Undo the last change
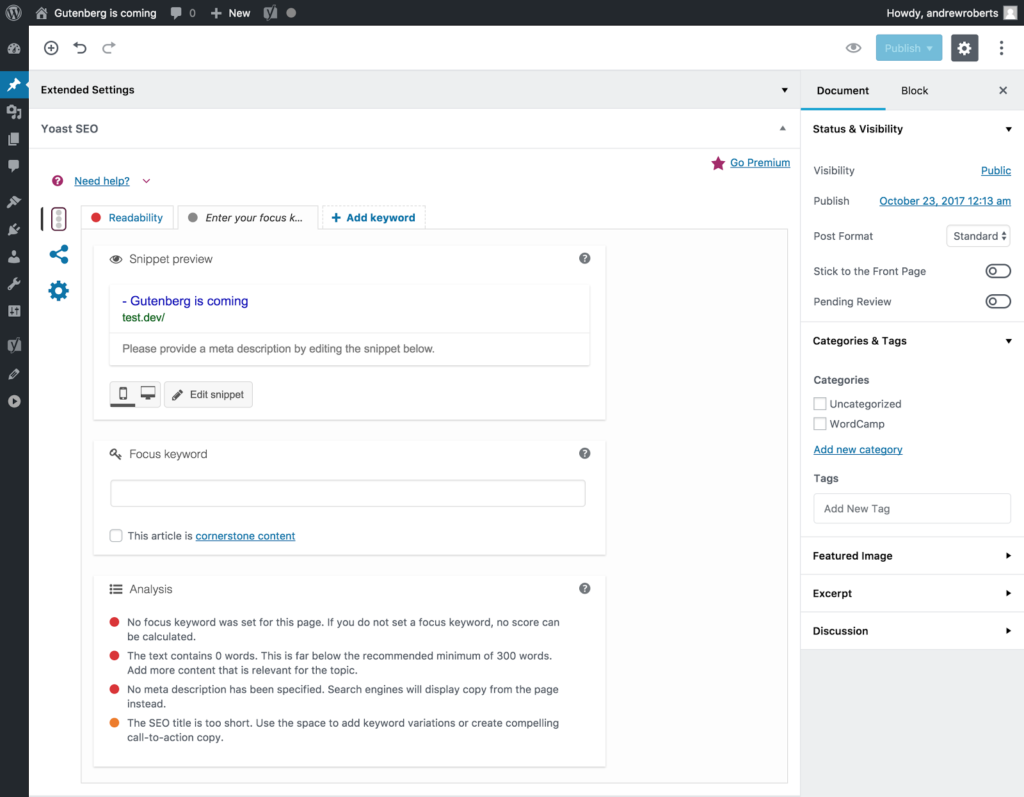 pyautogui.click(x=80, y=48)
